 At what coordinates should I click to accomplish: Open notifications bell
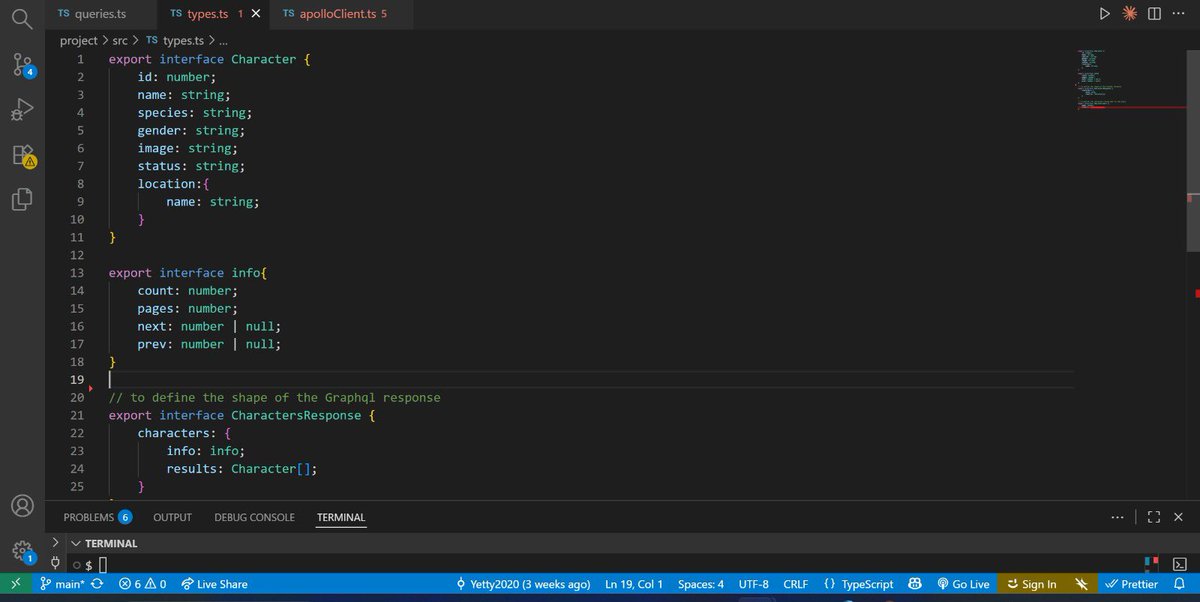(1179, 584)
